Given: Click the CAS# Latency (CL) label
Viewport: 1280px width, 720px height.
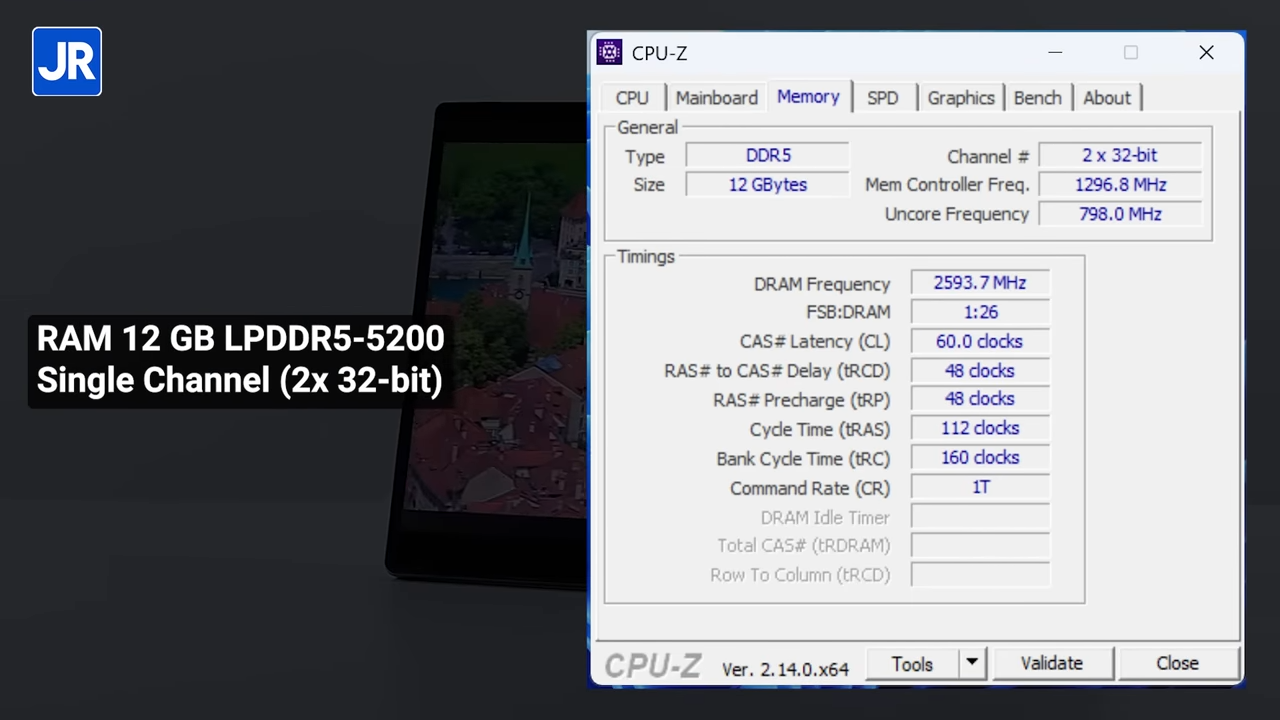Looking at the screenshot, I should tap(815, 342).
